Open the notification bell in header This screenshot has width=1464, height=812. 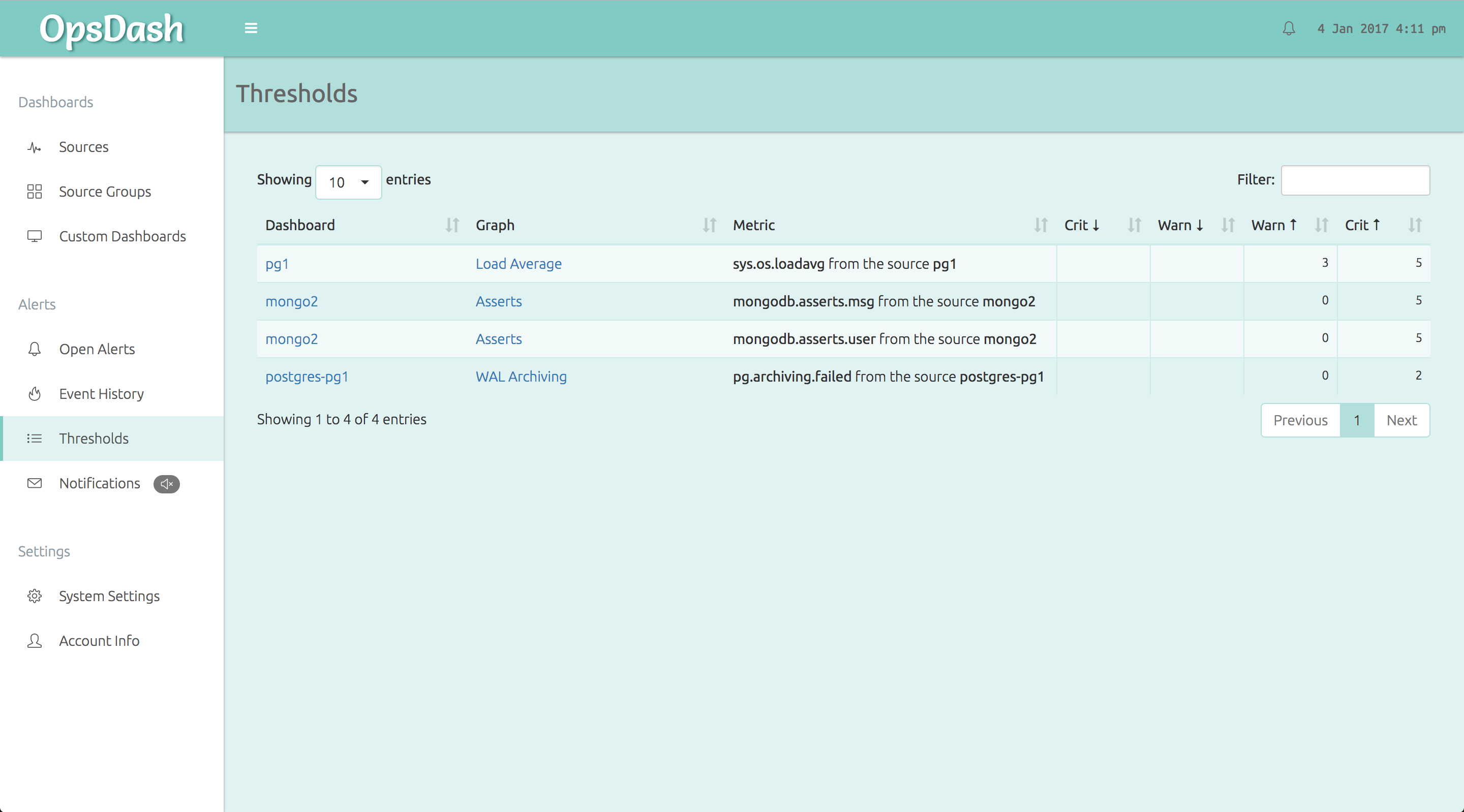pos(1289,28)
